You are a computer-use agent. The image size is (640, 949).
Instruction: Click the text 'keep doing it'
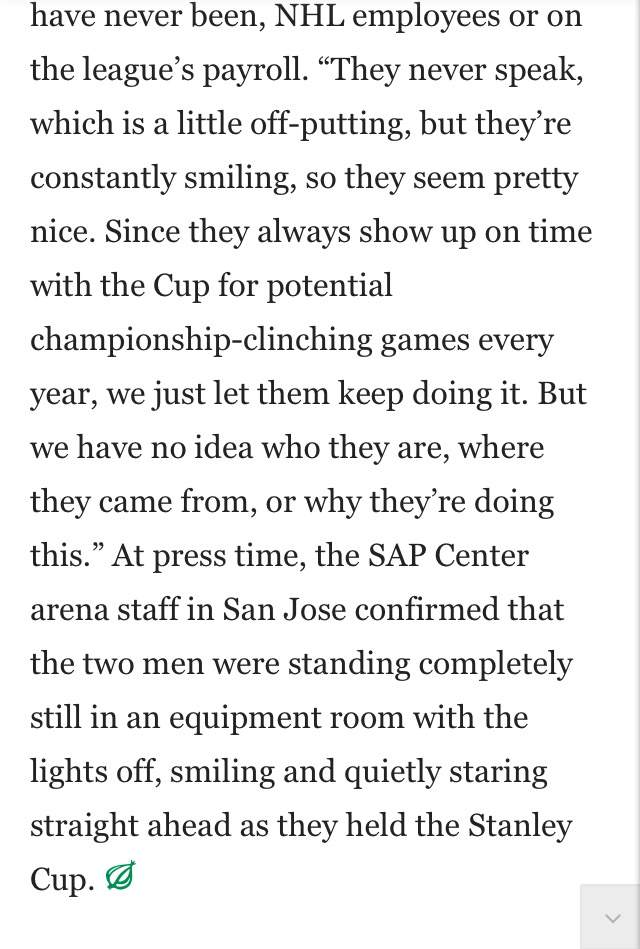(x=432, y=394)
